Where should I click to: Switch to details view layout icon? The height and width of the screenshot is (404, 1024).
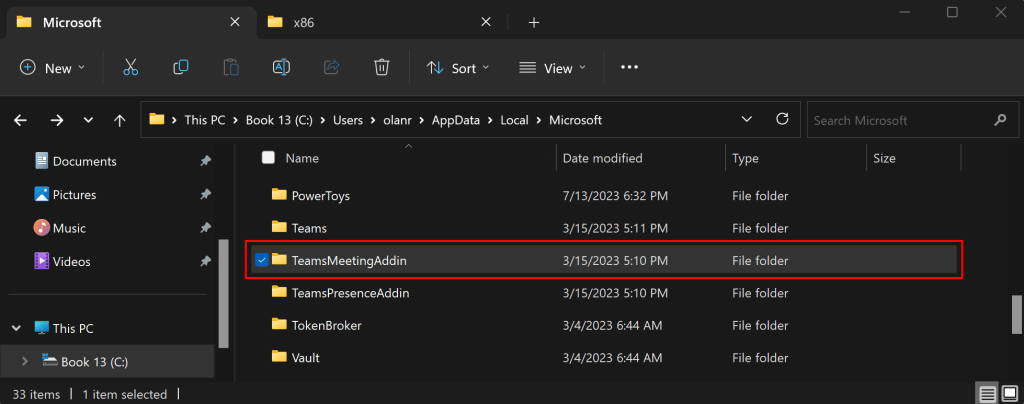pos(986,394)
